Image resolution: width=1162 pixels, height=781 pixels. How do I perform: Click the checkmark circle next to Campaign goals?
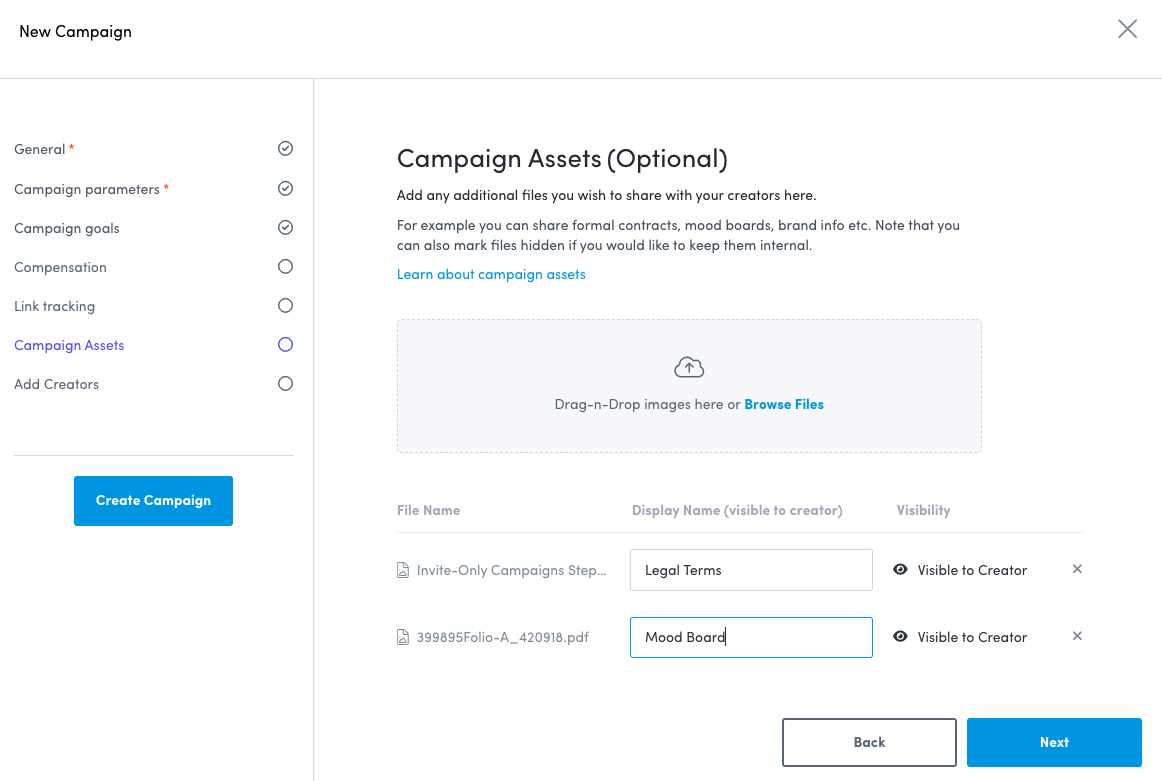[x=285, y=227]
